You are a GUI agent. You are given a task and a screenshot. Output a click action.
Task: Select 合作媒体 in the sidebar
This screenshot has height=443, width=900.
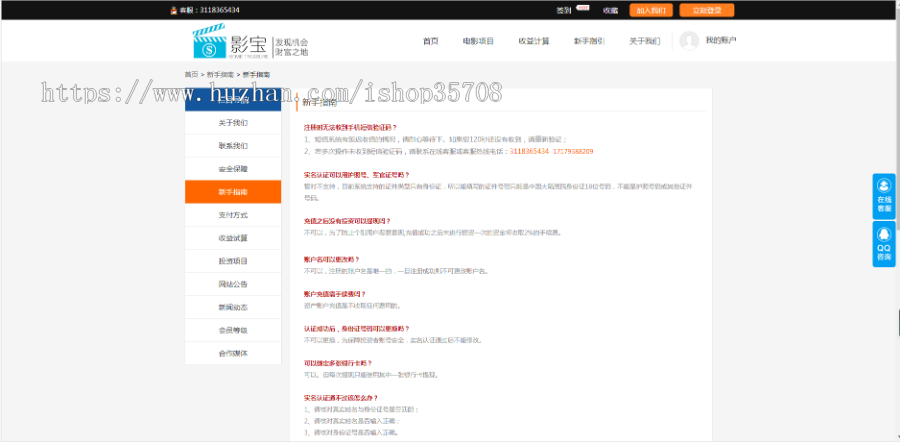[233, 353]
